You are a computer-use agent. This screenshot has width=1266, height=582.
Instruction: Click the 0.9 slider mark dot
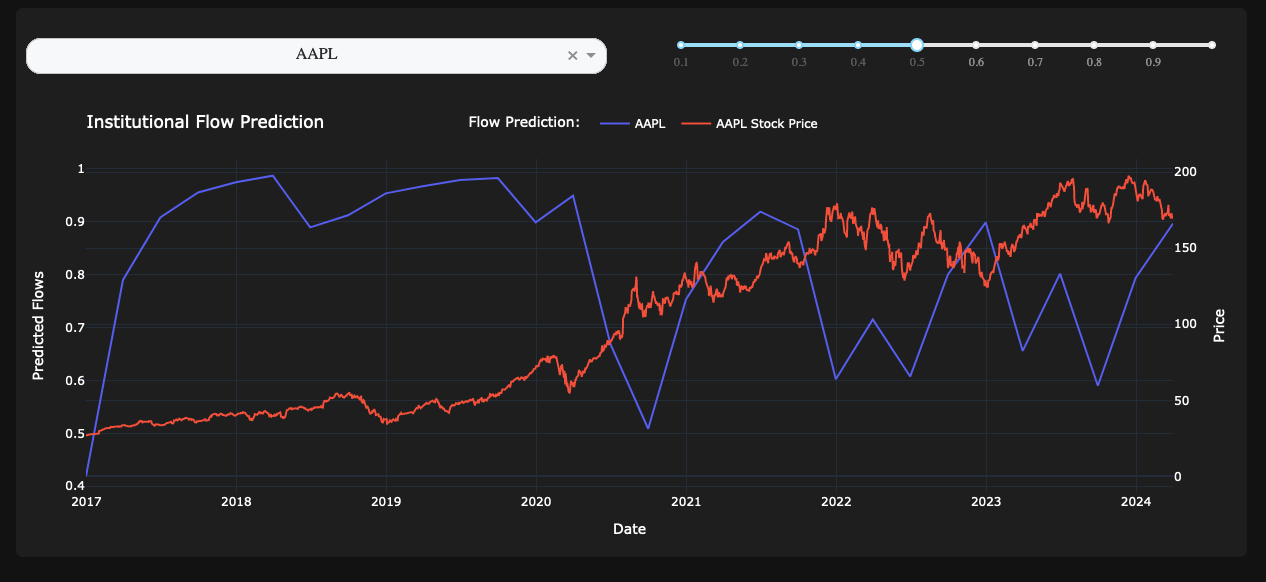click(x=1153, y=45)
